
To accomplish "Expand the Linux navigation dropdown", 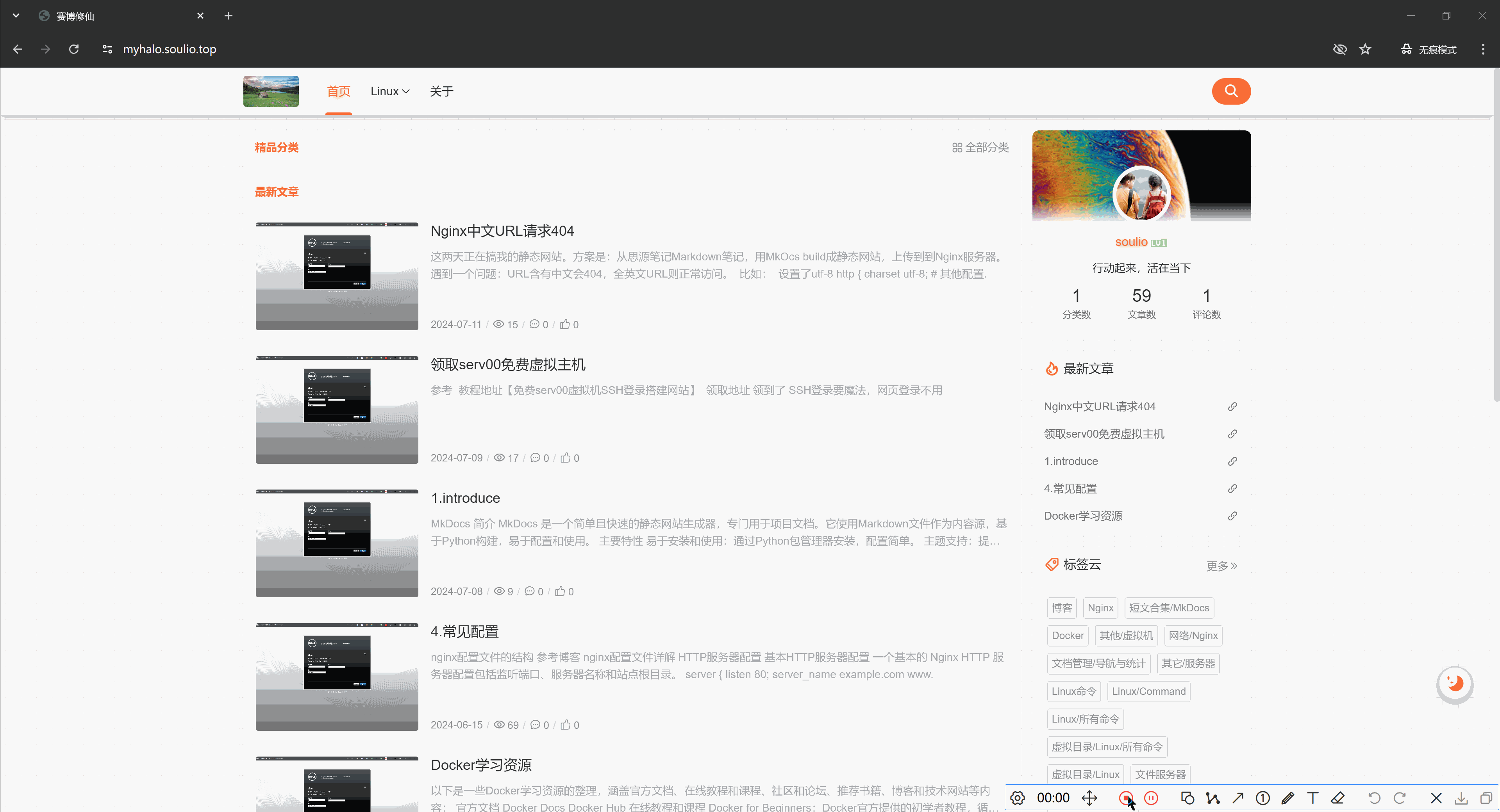I will click(x=389, y=91).
